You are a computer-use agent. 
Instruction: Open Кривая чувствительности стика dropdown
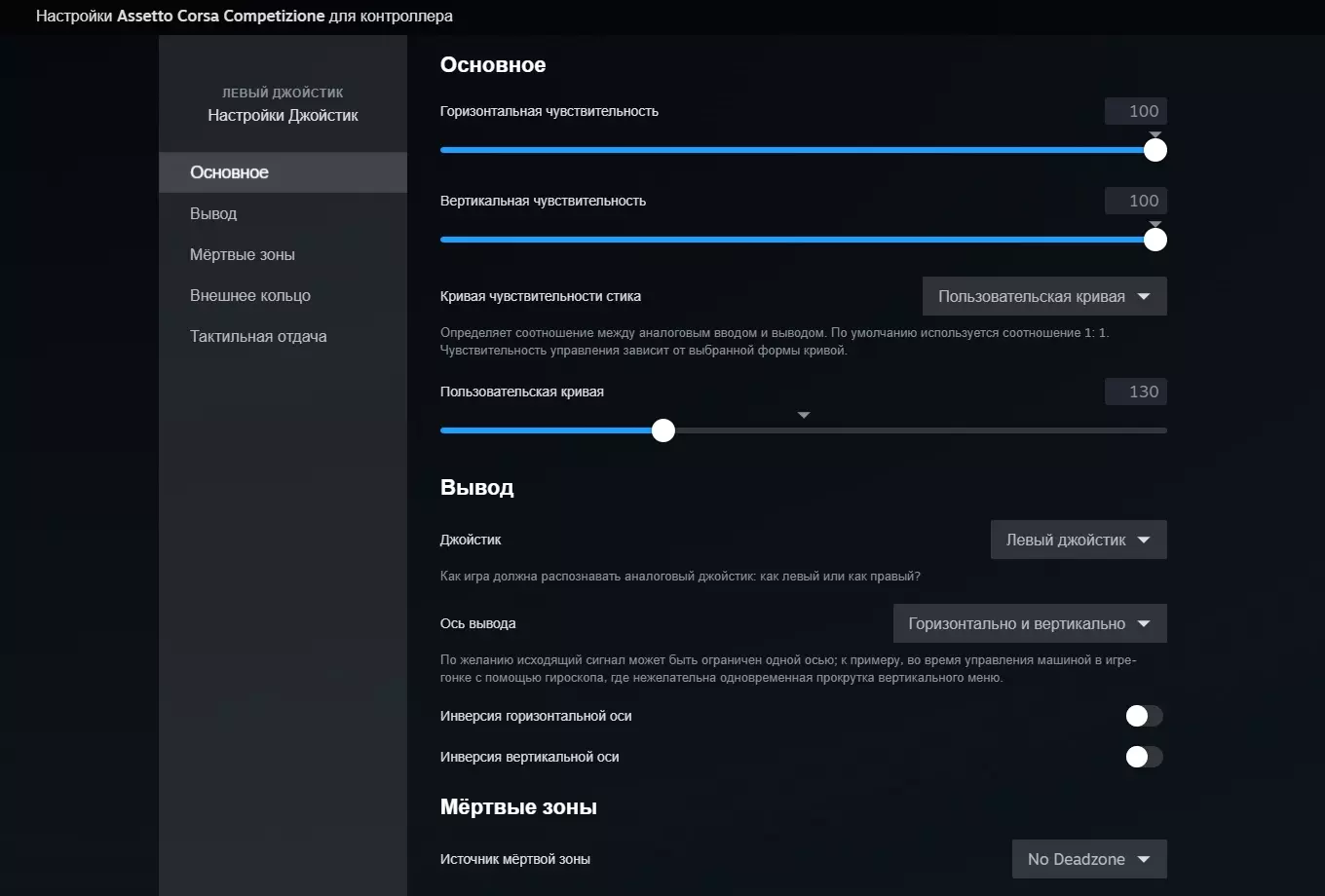1043,297
